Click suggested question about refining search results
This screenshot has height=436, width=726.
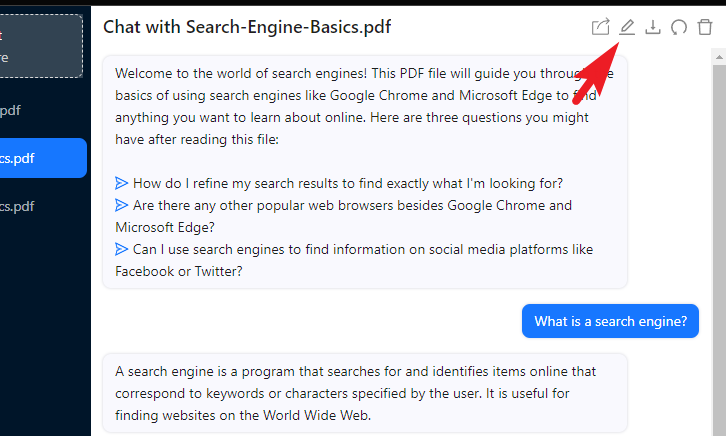point(348,183)
